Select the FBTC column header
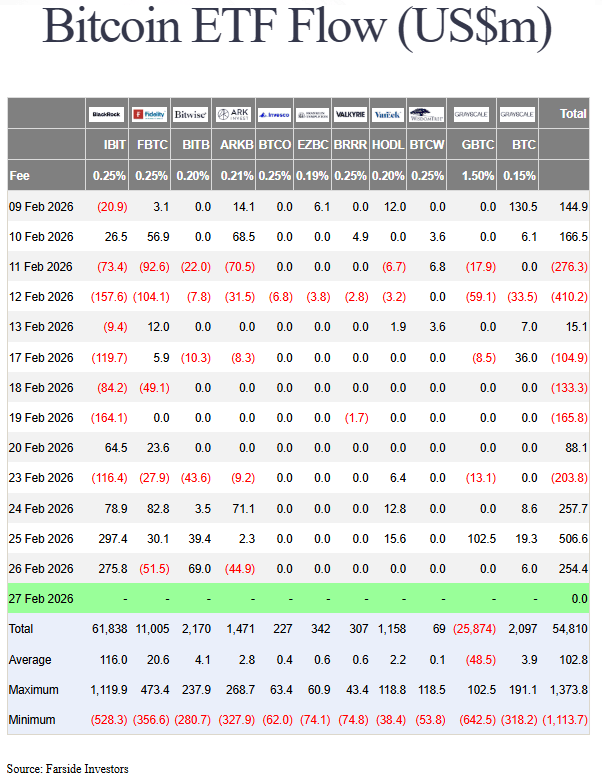The height and width of the screenshot is (776, 602). click(x=152, y=145)
